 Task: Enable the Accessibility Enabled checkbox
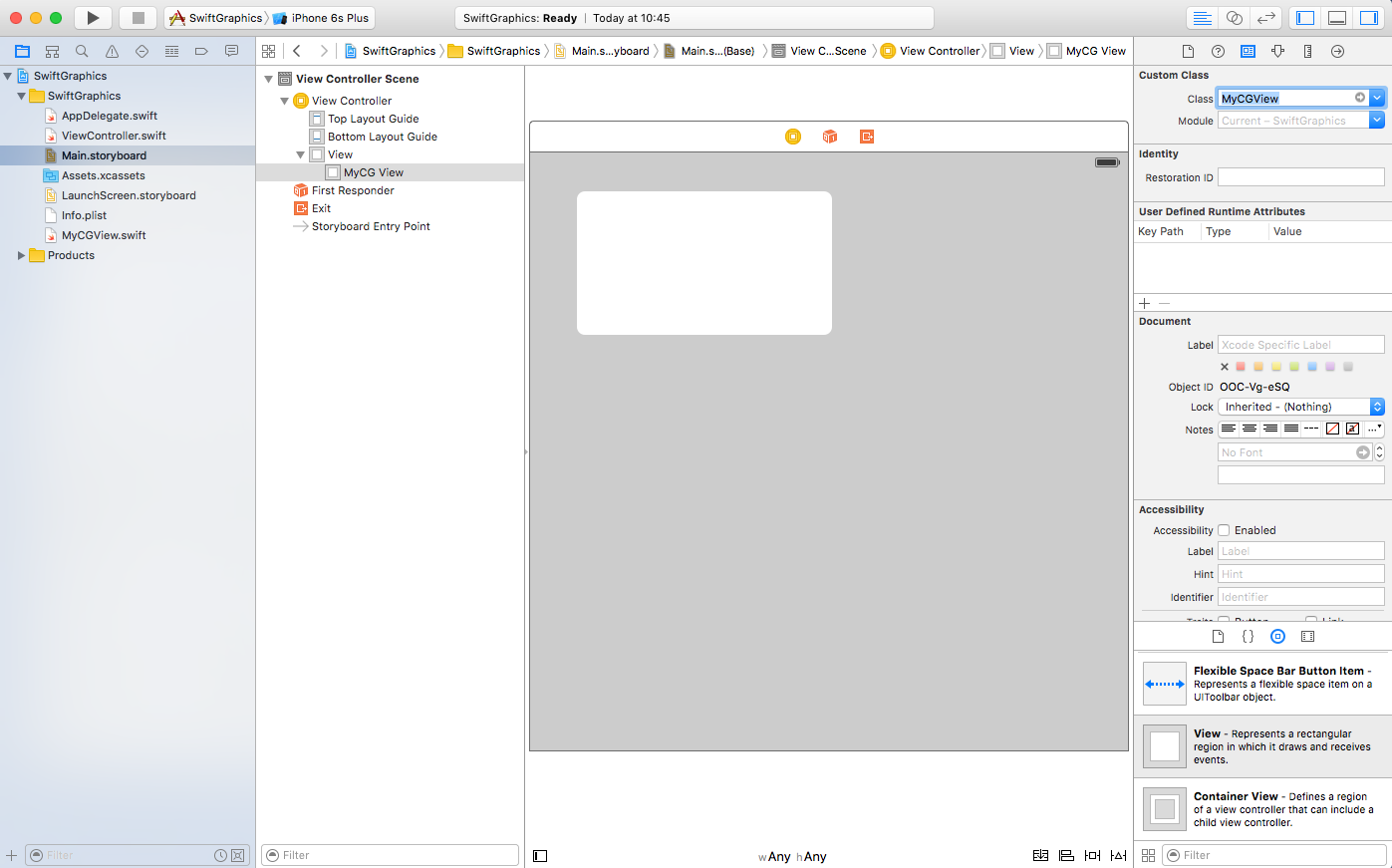pyautogui.click(x=1224, y=530)
